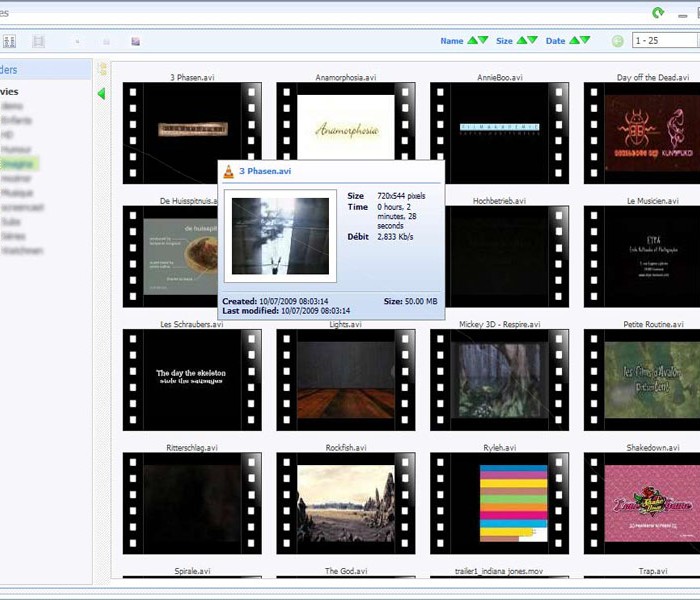Sort by Size descending arrow
The image size is (700, 600).
532,40
